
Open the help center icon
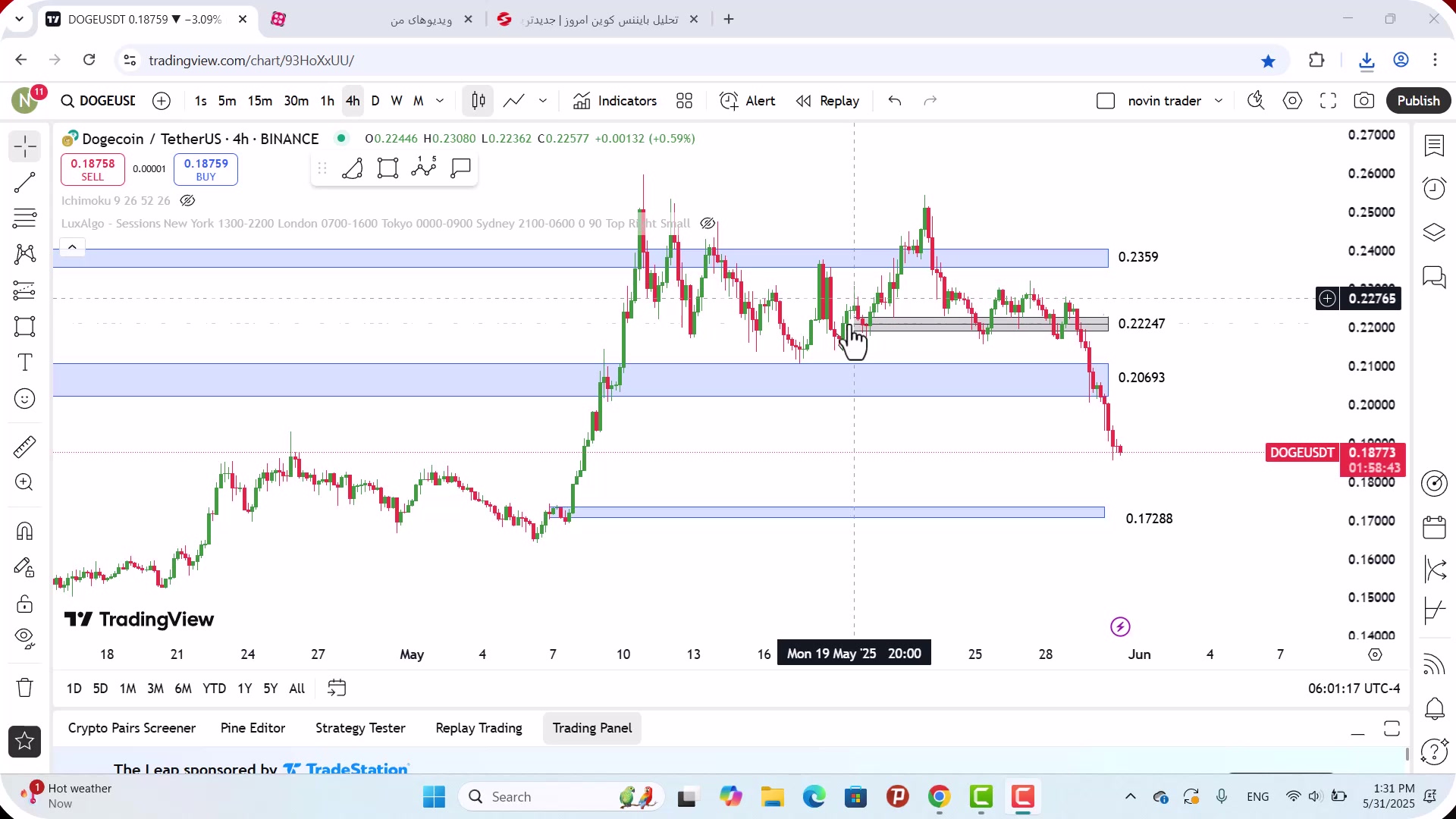click(x=1434, y=752)
